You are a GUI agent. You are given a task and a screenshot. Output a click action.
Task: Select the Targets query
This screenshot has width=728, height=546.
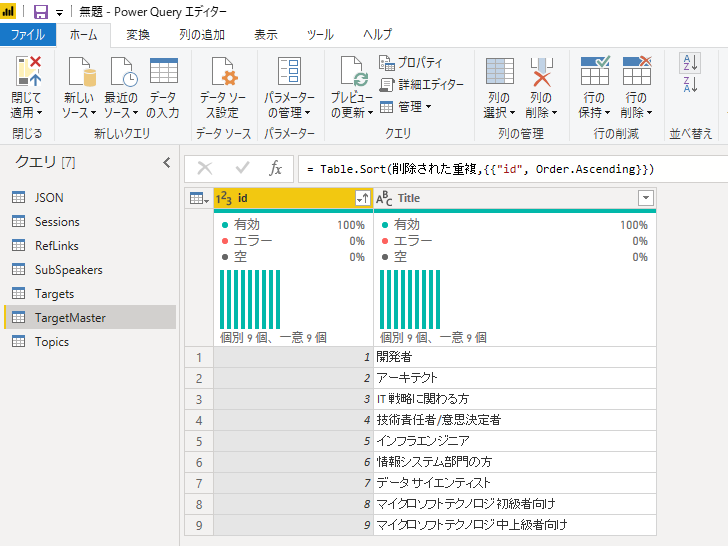[90, 294]
